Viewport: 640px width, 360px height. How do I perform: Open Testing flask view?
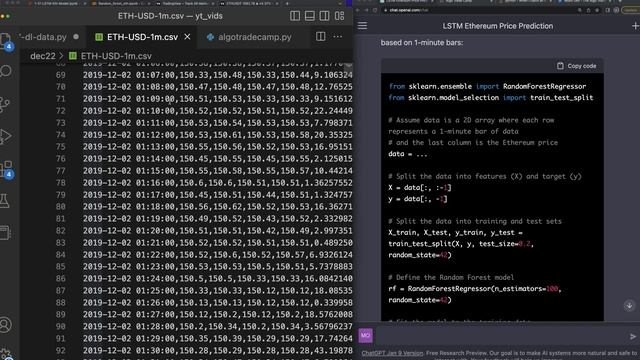4,201
